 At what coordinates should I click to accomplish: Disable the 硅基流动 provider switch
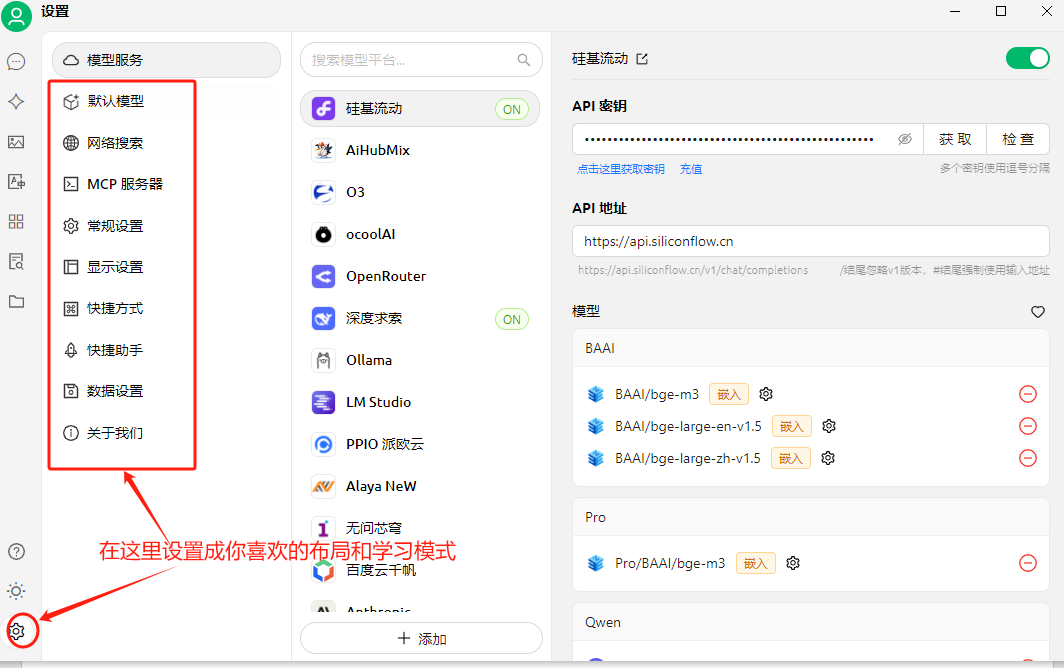[x=1027, y=59]
